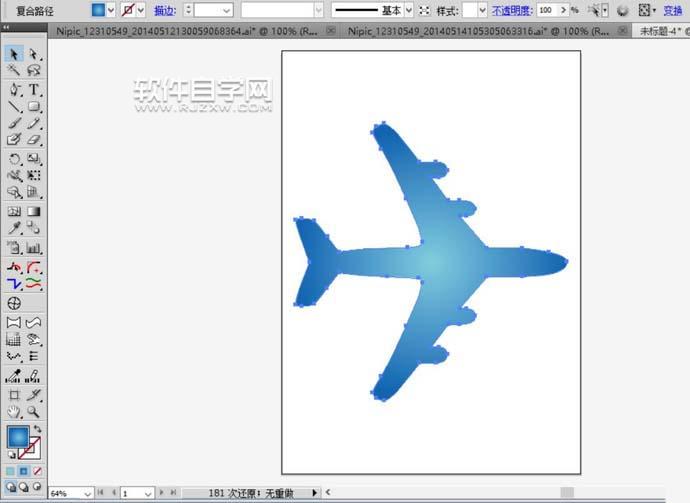Activate the Fill box in toolbox
This screenshot has width=690, height=503.
[x=18, y=437]
